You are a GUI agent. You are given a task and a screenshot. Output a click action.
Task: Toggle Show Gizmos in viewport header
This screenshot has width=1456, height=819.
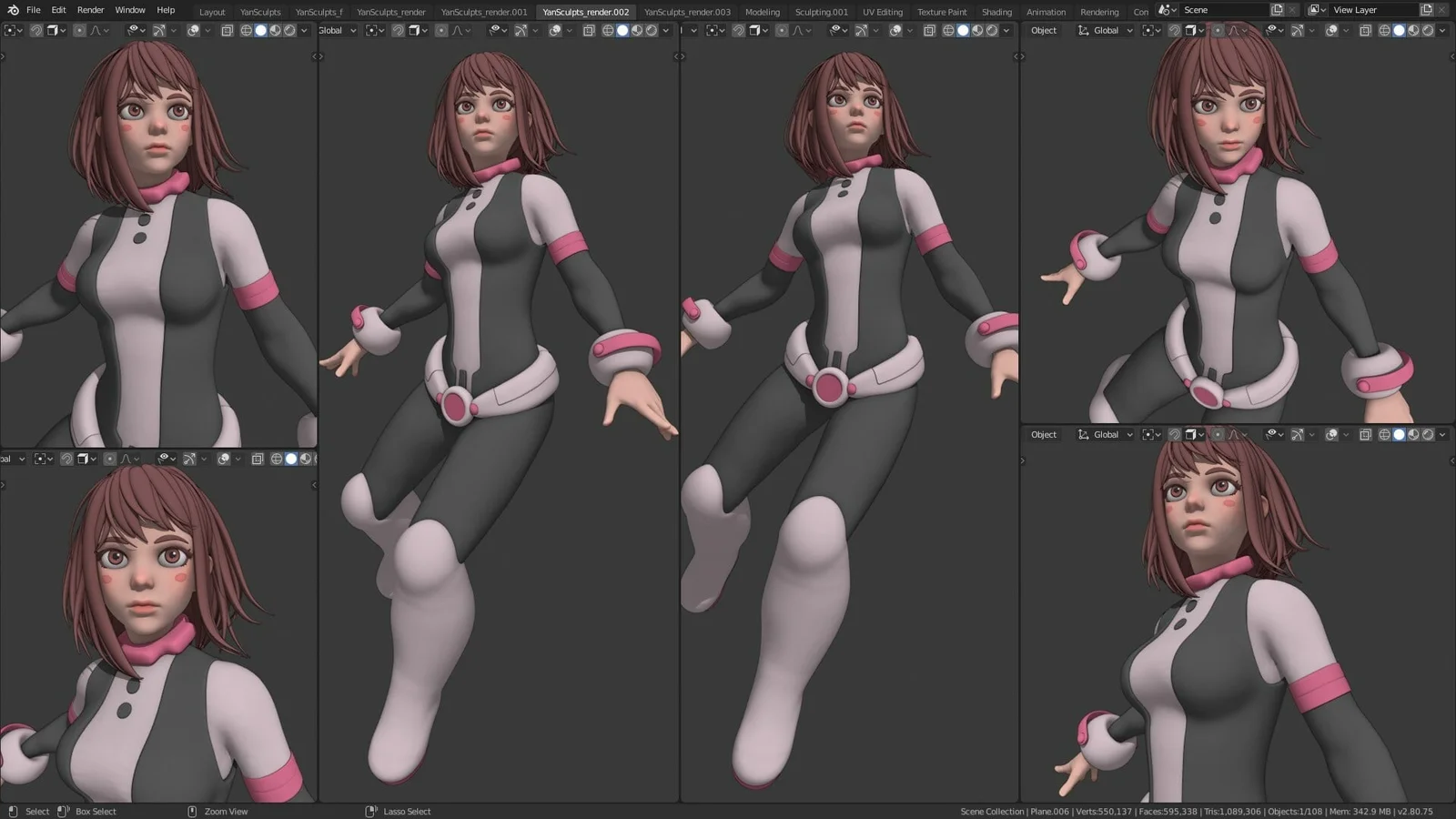click(1299, 30)
